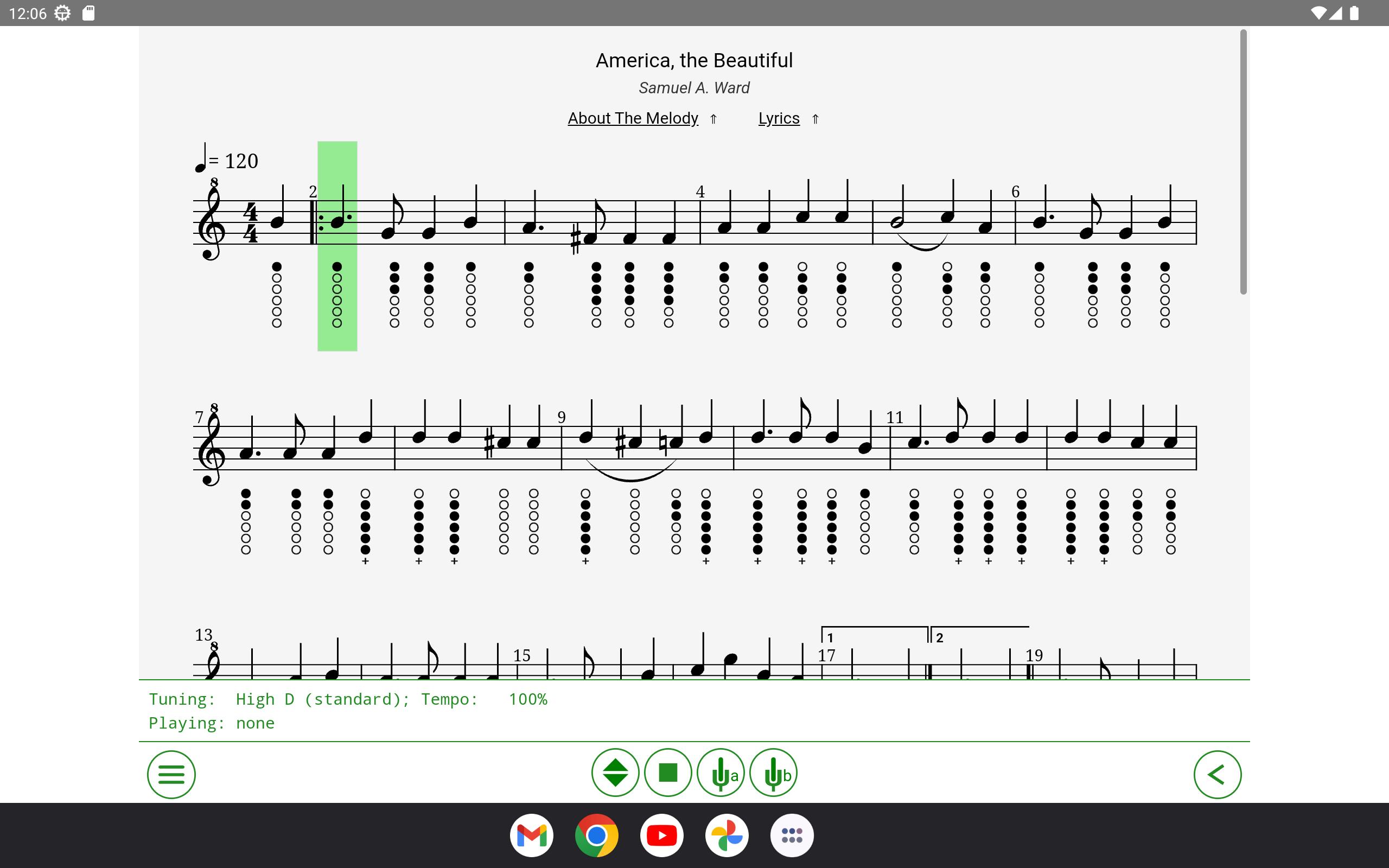This screenshot has height=868, width=1389.
Task: Expand the arrow beside Lyrics
Action: [815, 119]
